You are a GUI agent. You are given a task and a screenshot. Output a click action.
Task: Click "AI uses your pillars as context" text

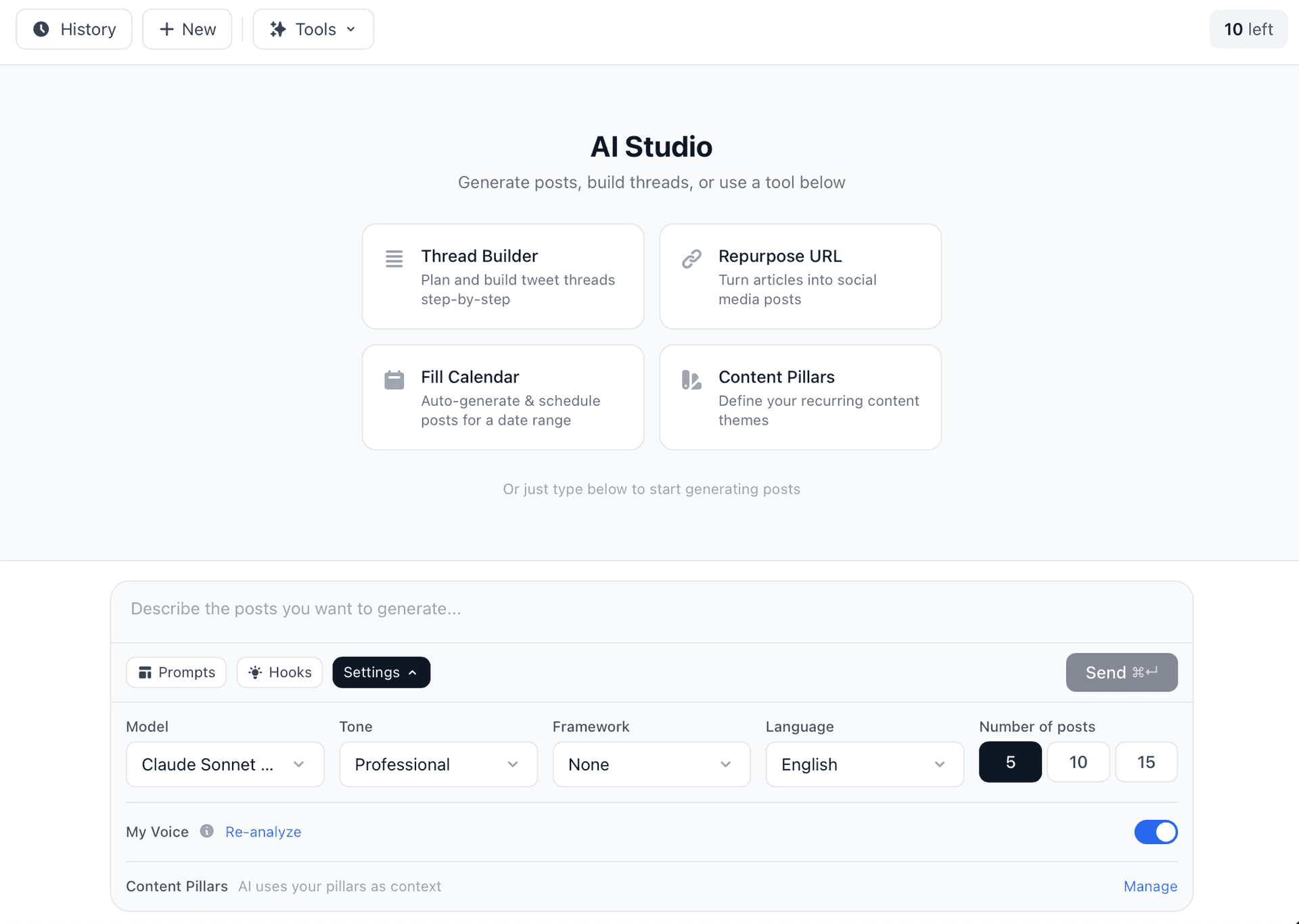pyautogui.click(x=340, y=886)
